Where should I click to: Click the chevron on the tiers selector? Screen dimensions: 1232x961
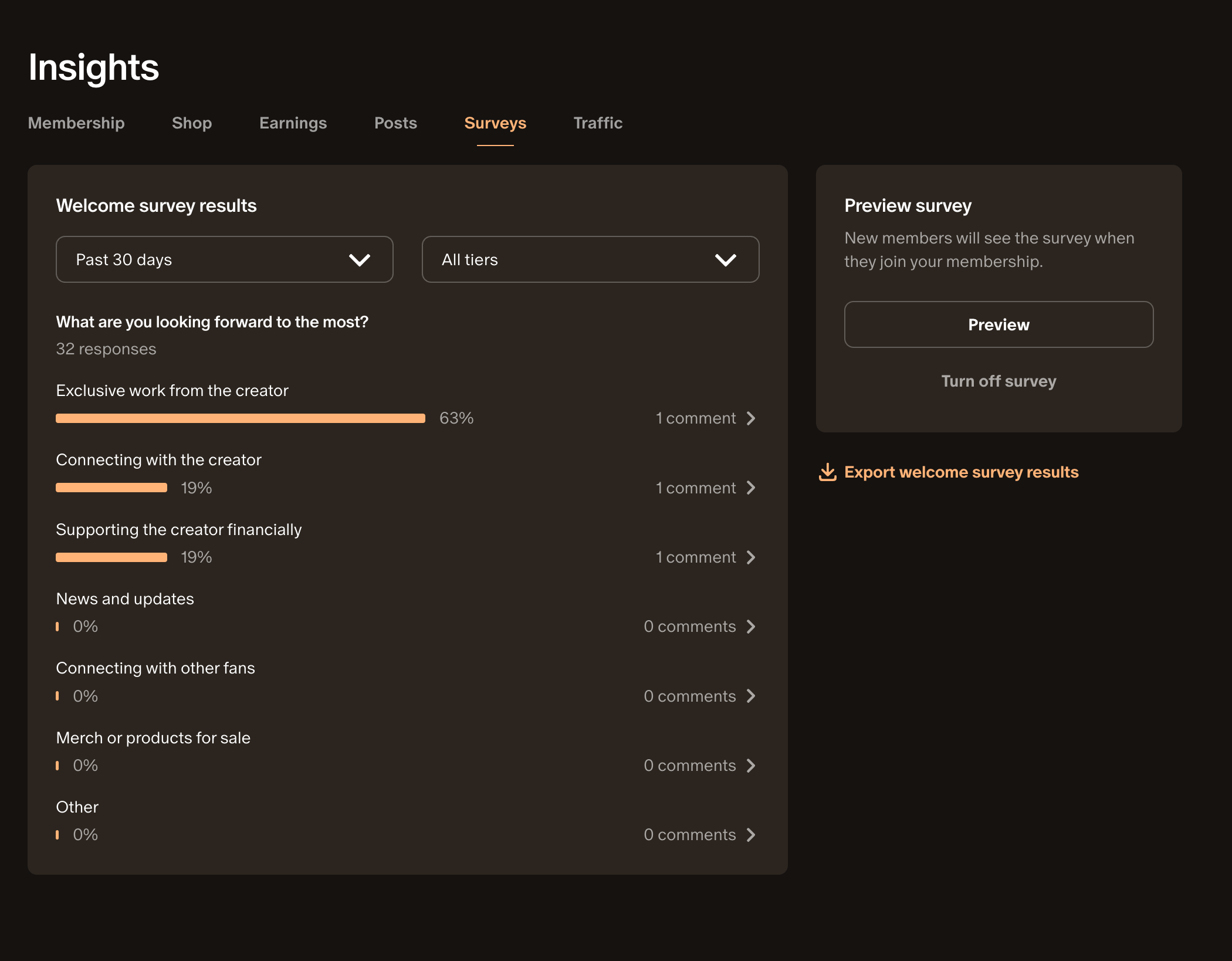(x=726, y=259)
